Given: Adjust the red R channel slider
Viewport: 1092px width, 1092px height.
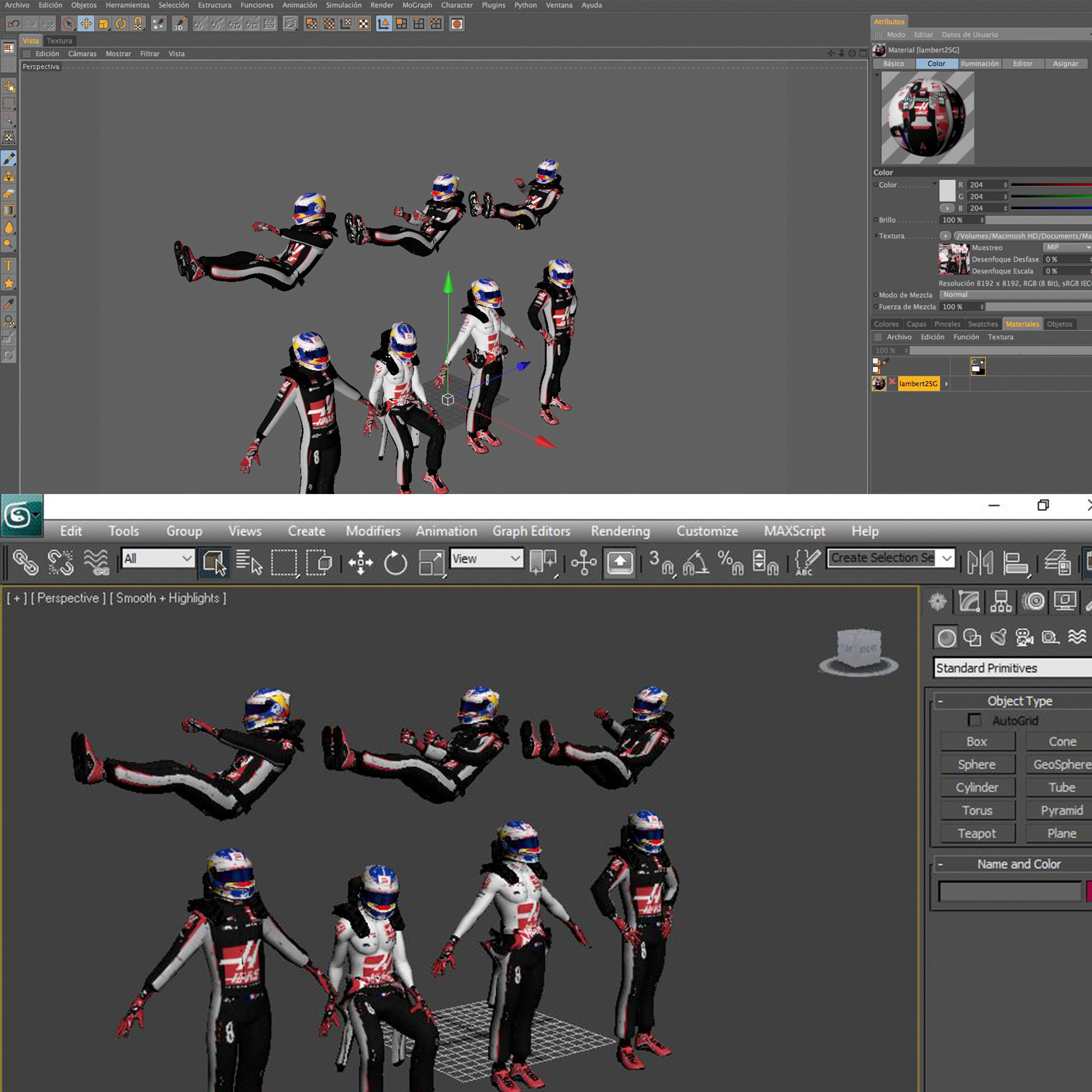Looking at the screenshot, I should coord(1051,185).
